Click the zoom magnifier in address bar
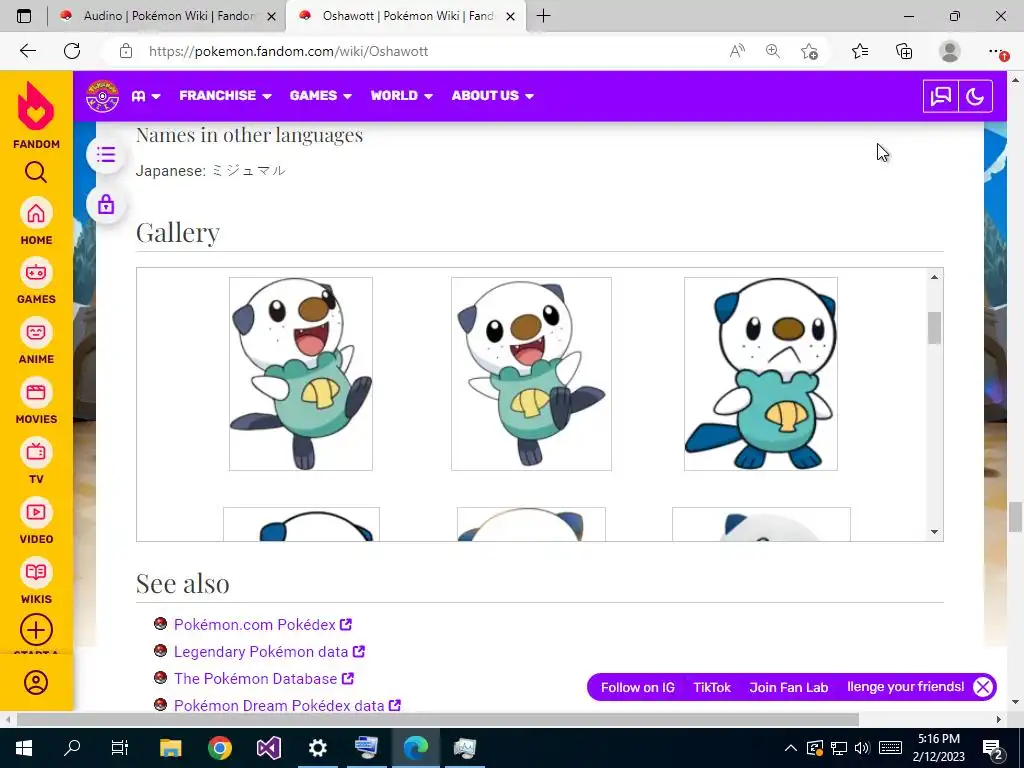This screenshot has width=1024, height=768. 773,51
